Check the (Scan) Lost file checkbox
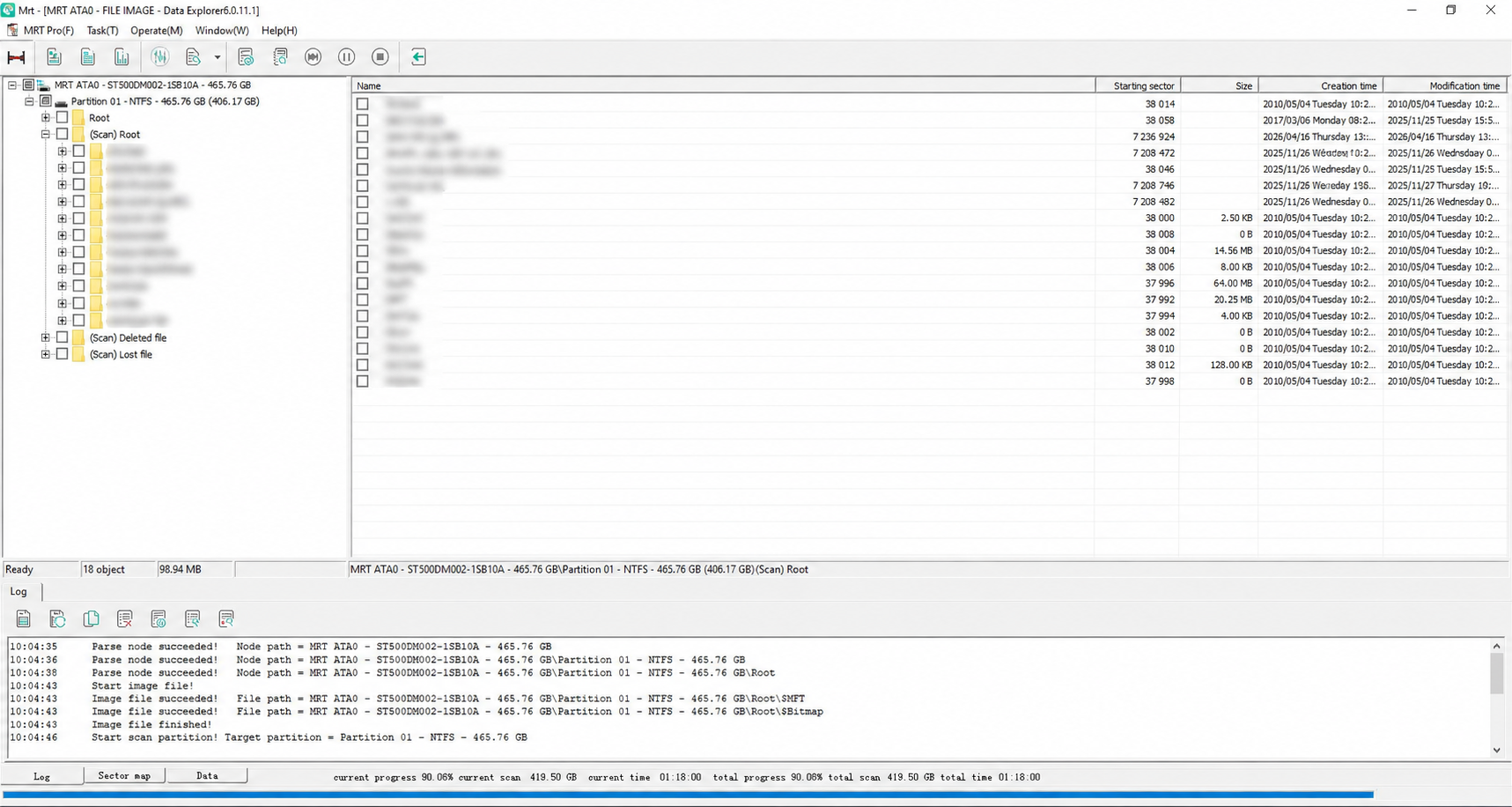The width and height of the screenshot is (1512, 807). tap(63, 354)
